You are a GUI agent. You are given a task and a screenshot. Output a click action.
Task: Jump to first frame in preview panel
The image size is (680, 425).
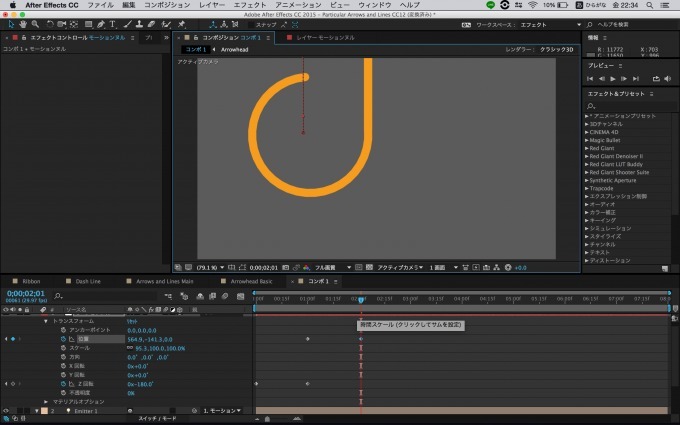tap(591, 78)
